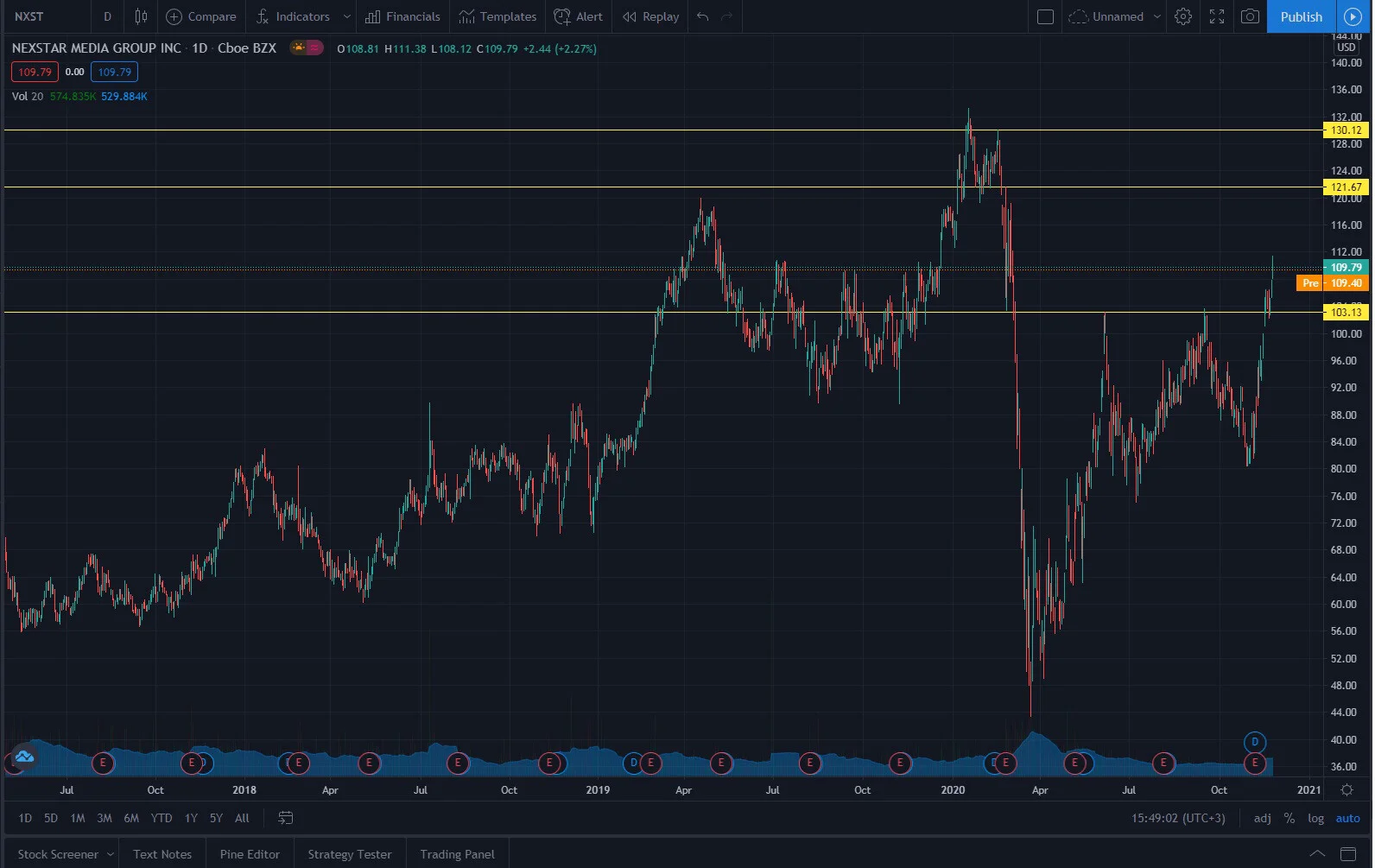
Task: Open chart settings gear in top toolbar
Action: point(1183,16)
